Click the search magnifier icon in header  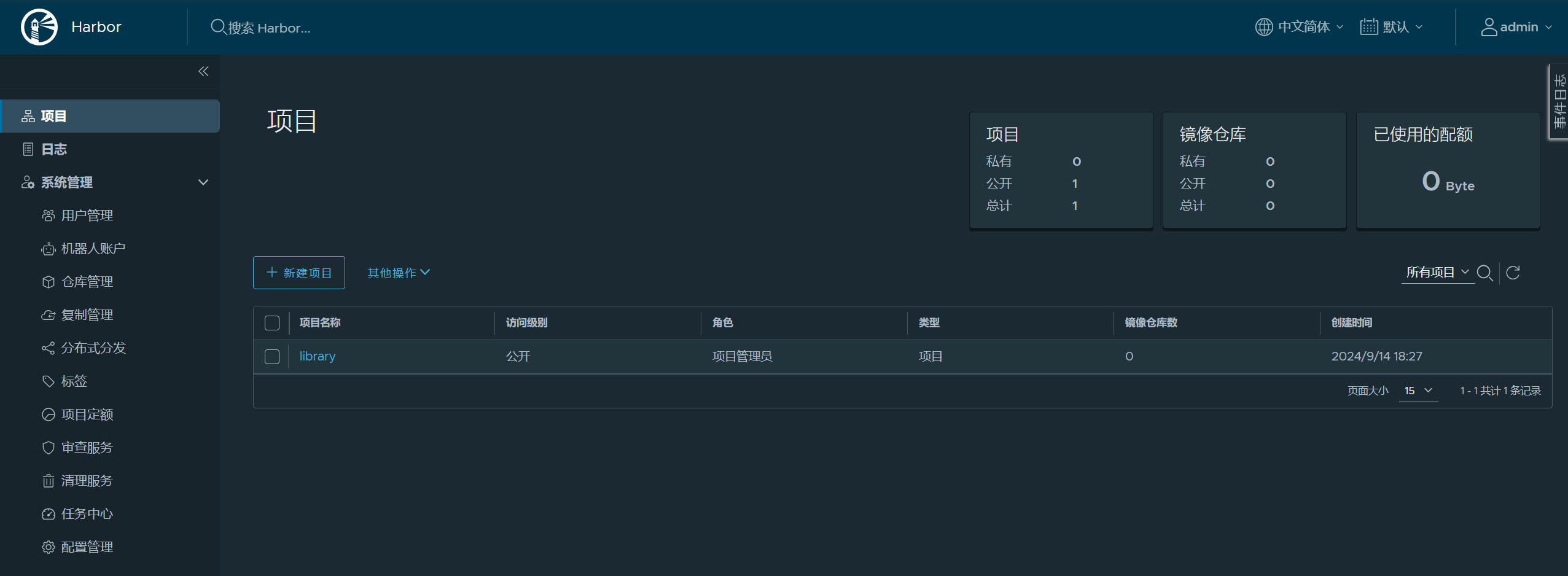(x=217, y=27)
